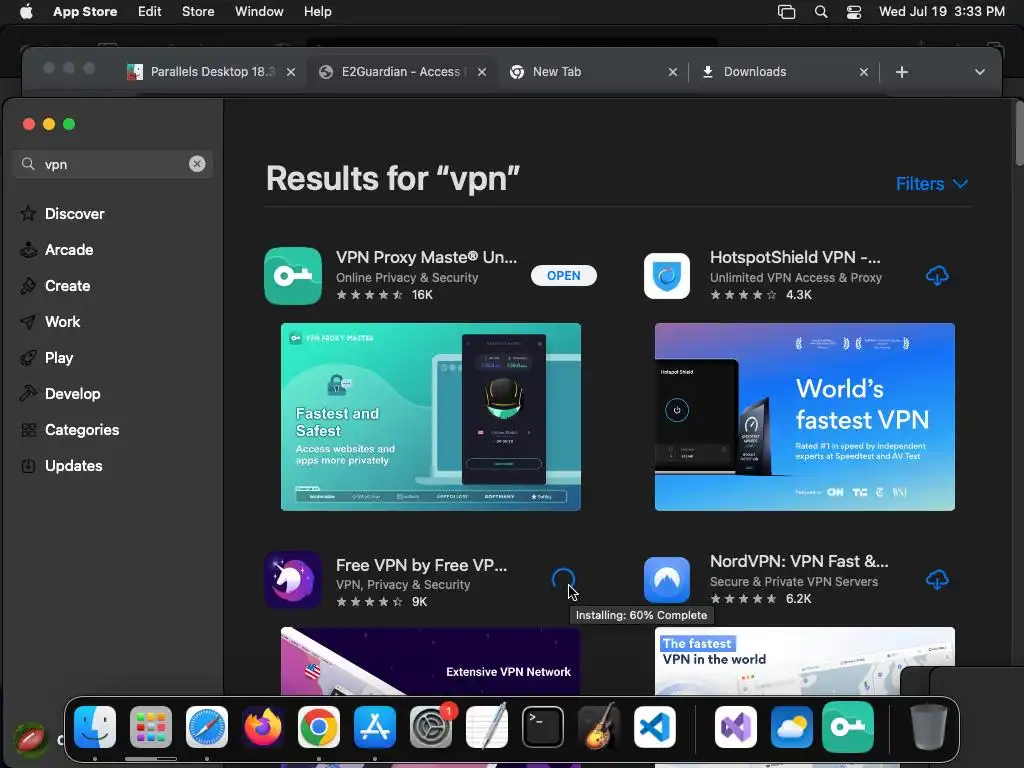Open Spotlight search in menu bar

pos(821,12)
